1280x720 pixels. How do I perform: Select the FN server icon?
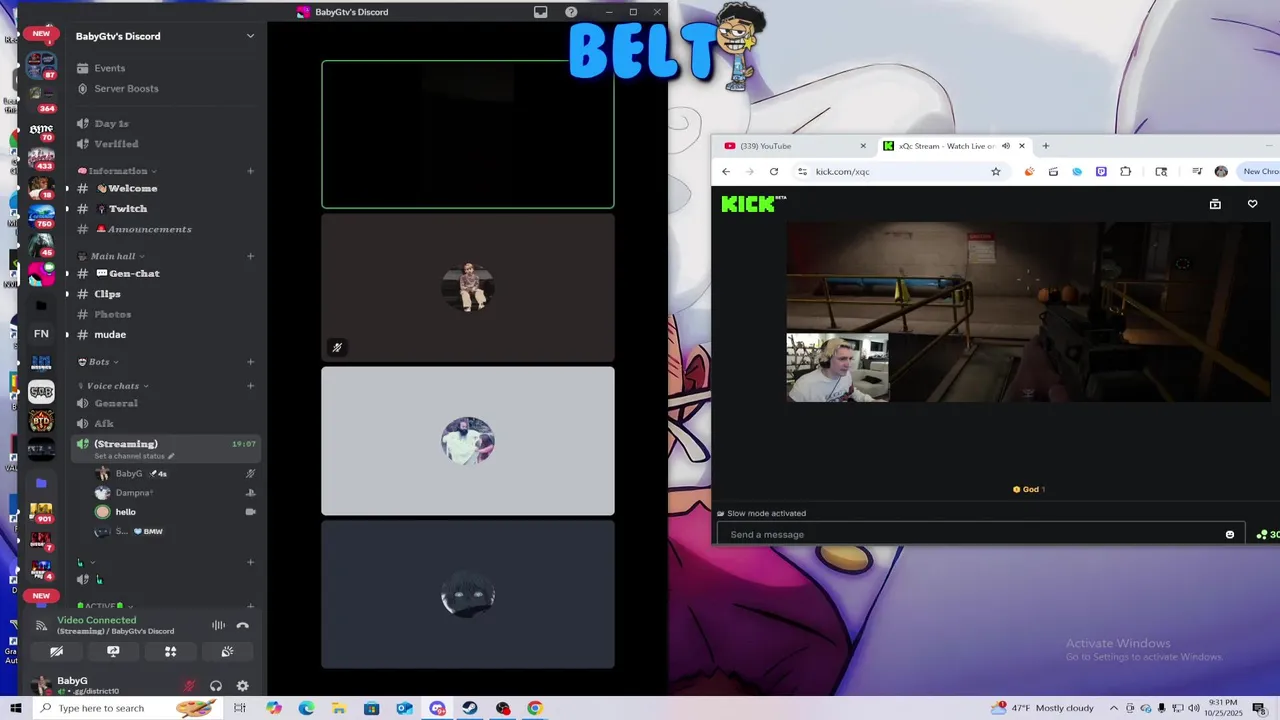pyautogui.click(x=41, y=334)
